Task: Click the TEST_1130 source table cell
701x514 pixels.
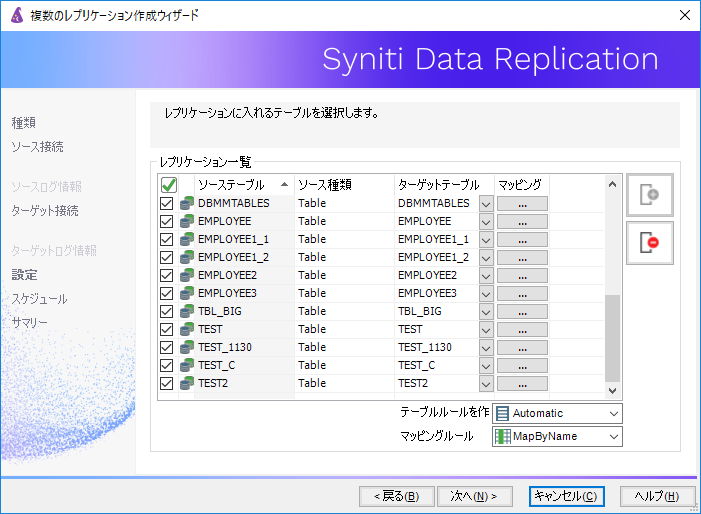Action: [x=244, y=347]
